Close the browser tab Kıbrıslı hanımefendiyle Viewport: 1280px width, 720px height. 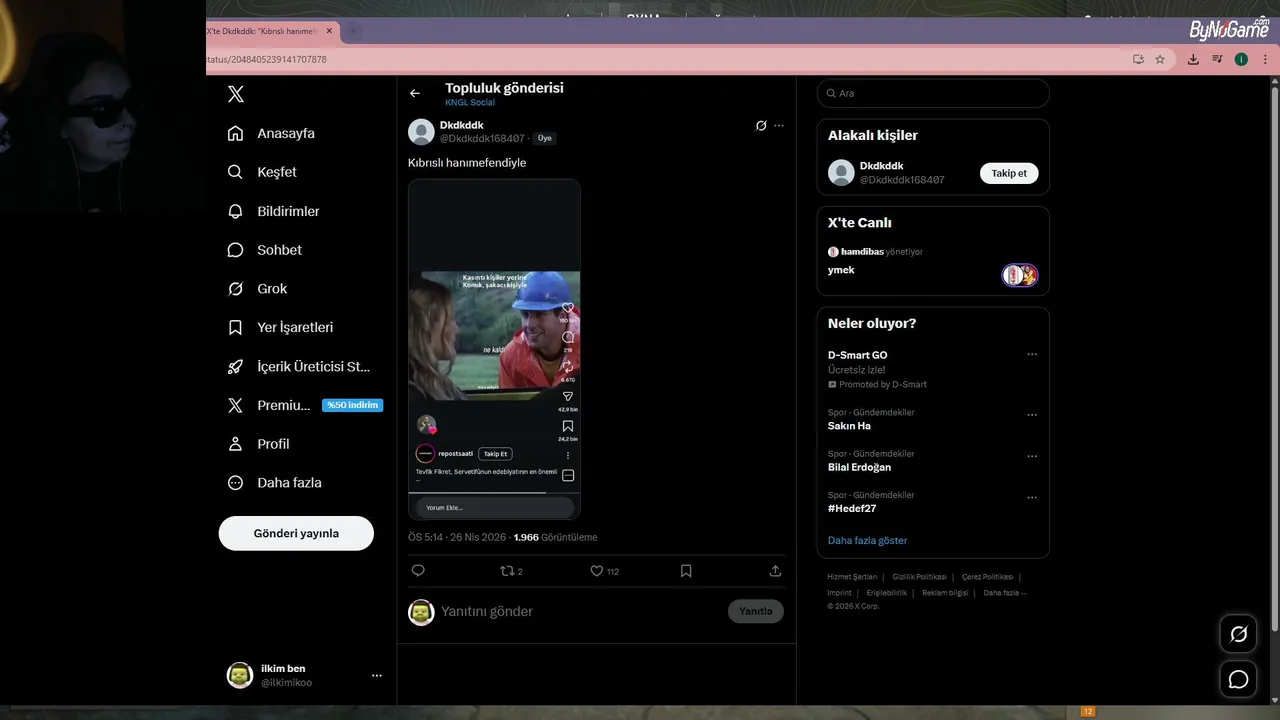tap(329, 31)
